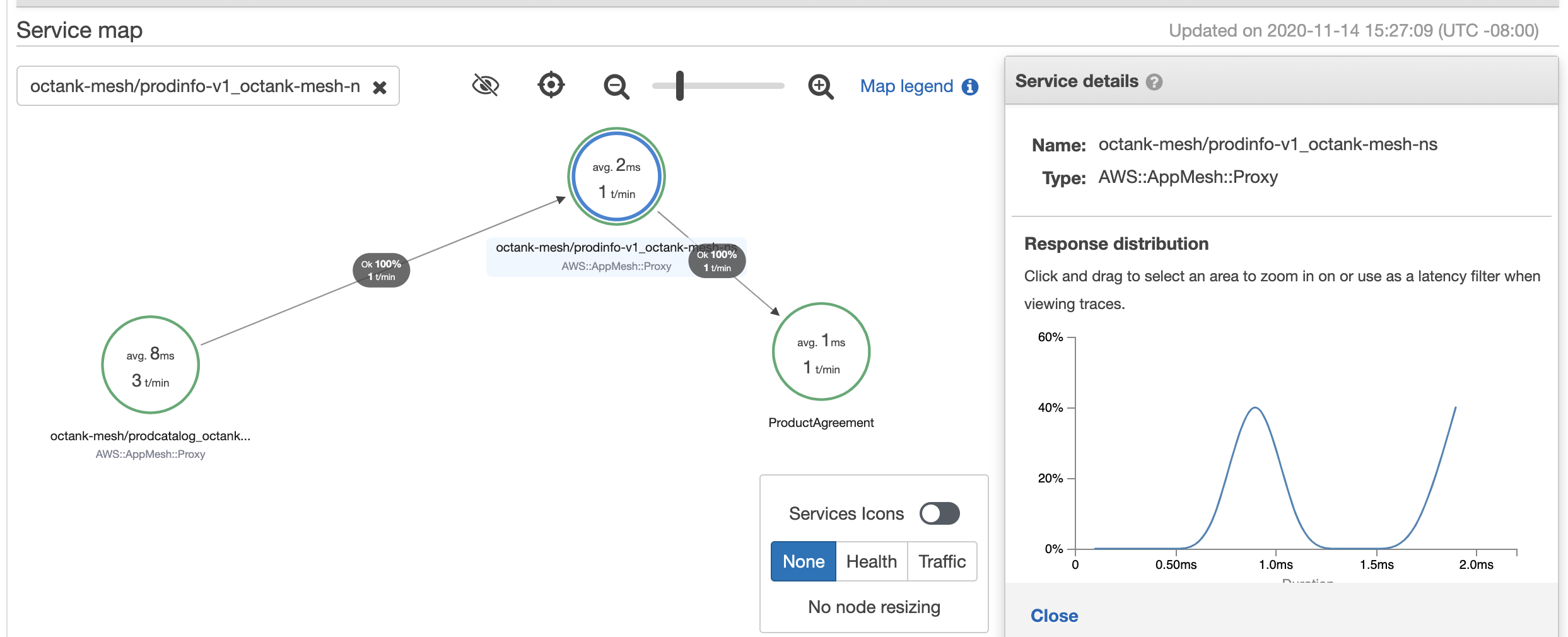
Task: Click the Map legend info icon
Action: (x=970, y=87)
